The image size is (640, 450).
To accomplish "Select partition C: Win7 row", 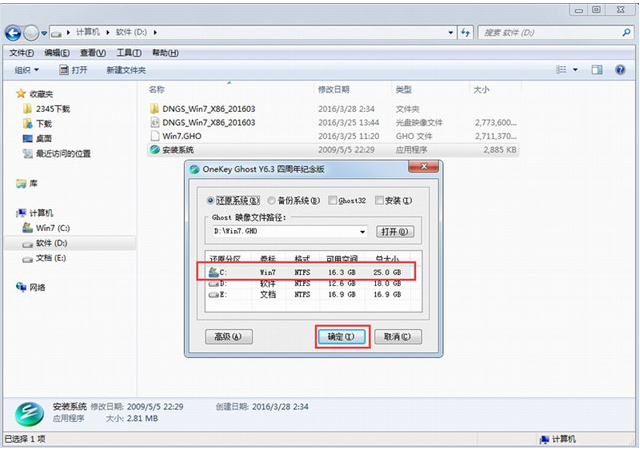I will click(306, 272).
